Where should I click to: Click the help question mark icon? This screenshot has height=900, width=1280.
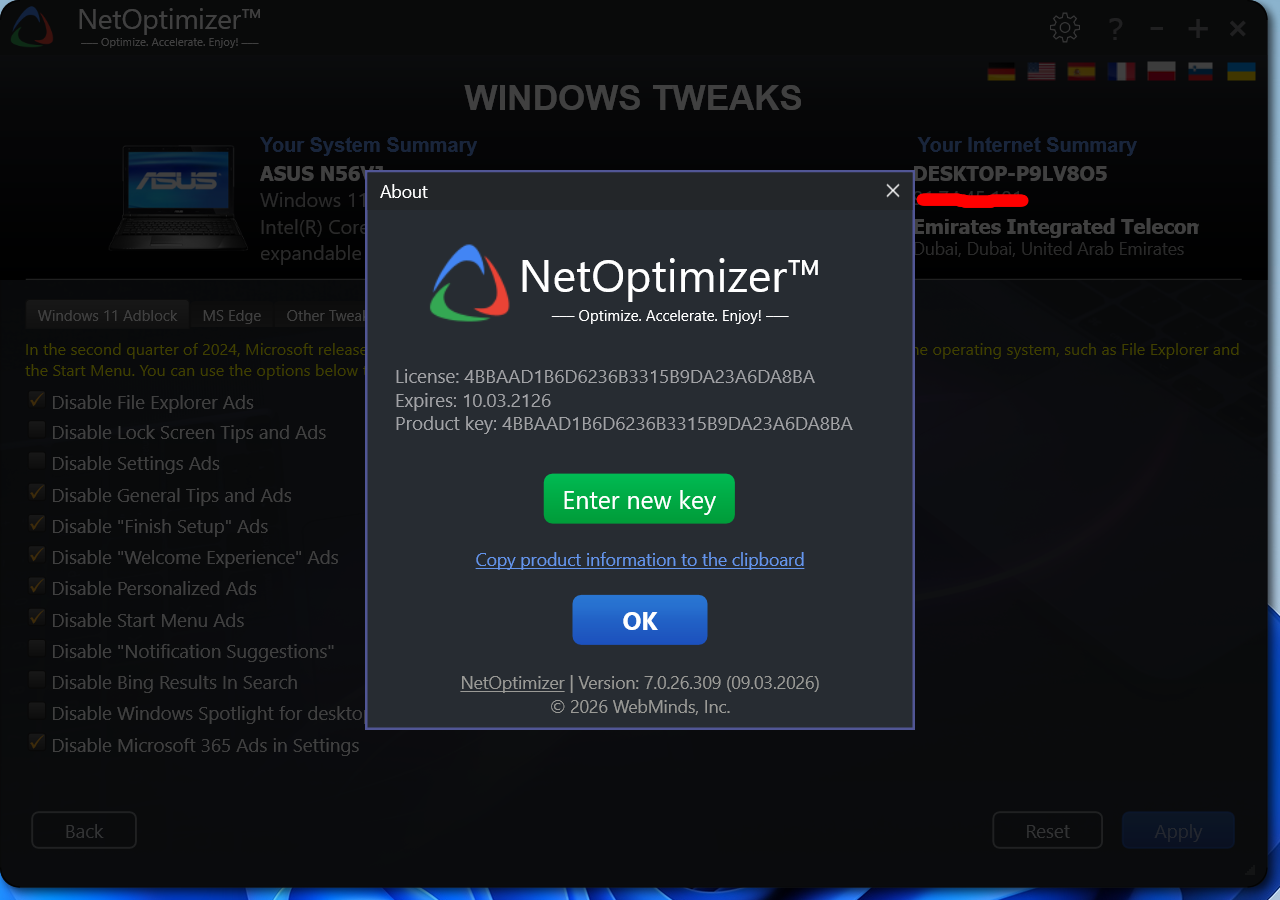[x=1116, y=28]
